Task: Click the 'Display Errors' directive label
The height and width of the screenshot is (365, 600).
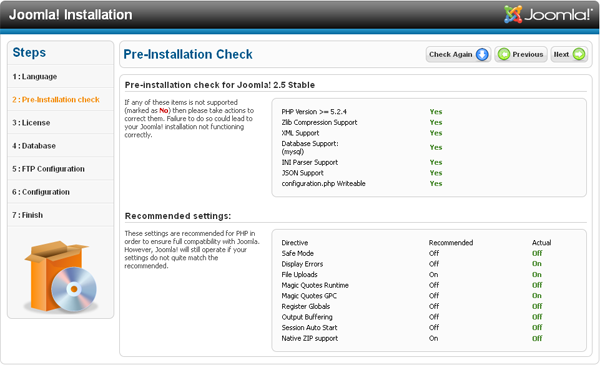Action: point(302,264)
